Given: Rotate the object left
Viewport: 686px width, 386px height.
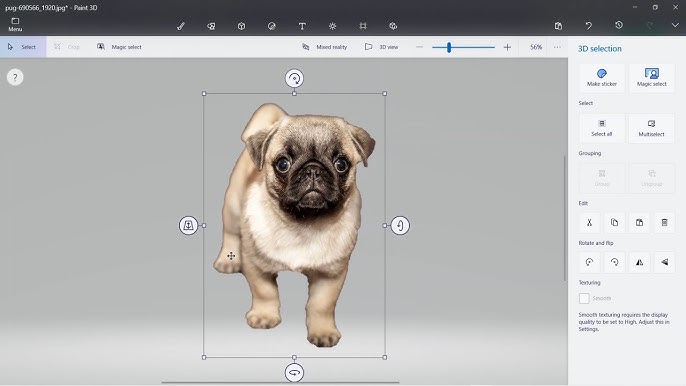Looking at the screenshot, I should 589,262.
